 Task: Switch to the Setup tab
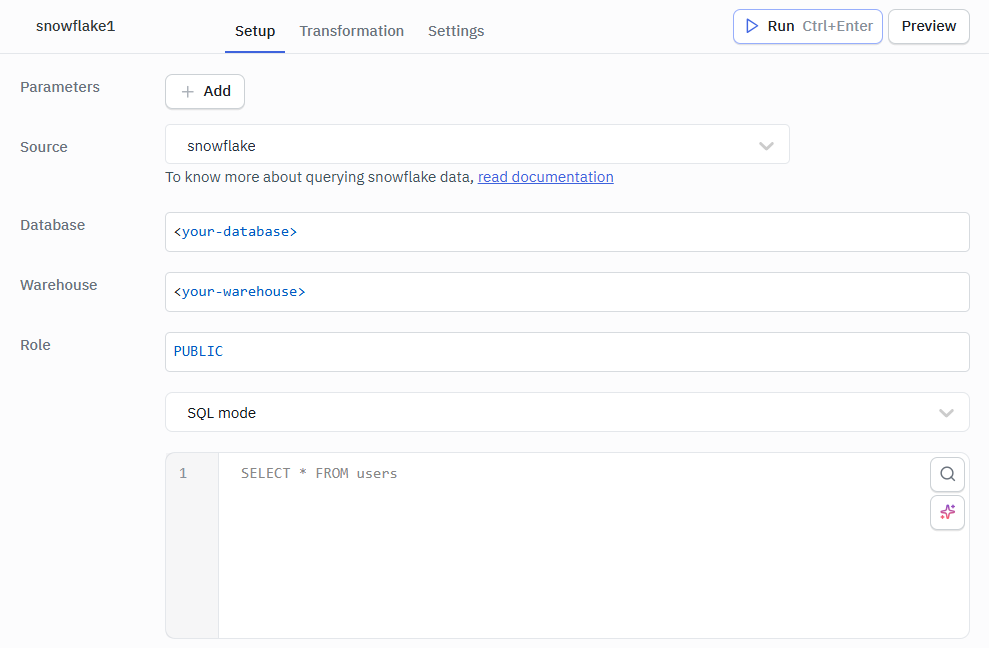tap(255, 31)
